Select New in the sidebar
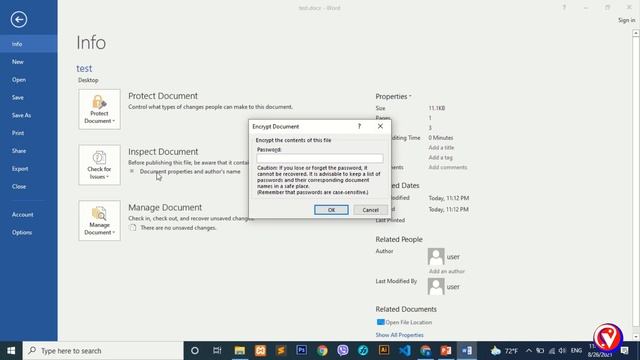 (29, 62)
